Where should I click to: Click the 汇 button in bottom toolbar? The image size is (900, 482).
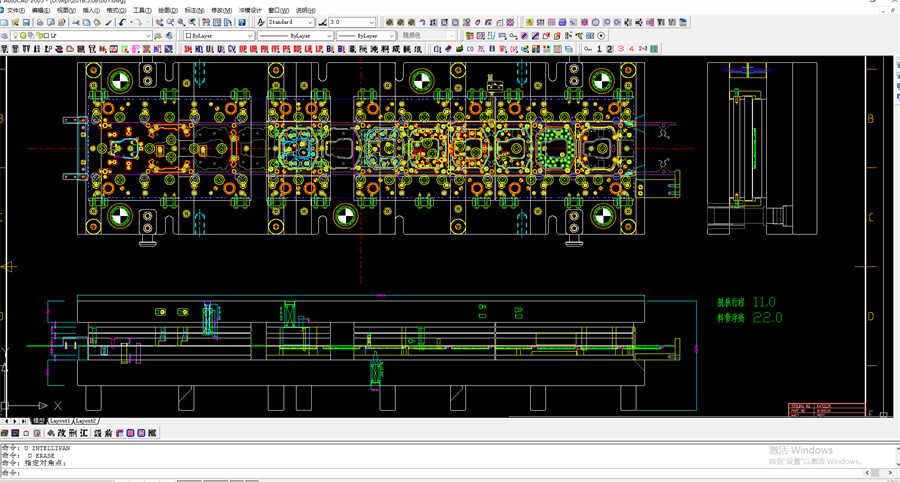(x=83, y=433)
